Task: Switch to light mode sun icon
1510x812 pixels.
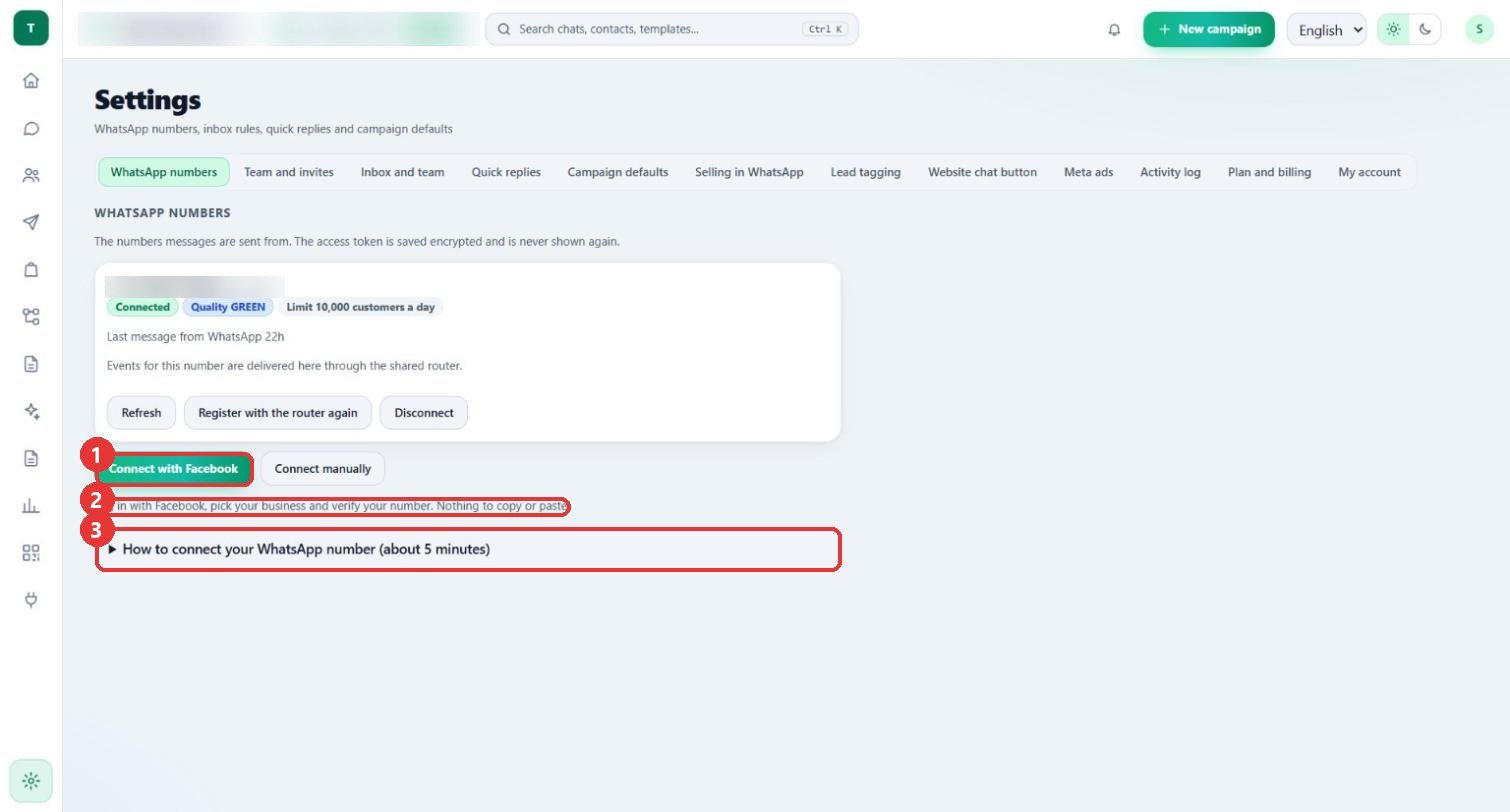Action: (x=1393, y=29)
